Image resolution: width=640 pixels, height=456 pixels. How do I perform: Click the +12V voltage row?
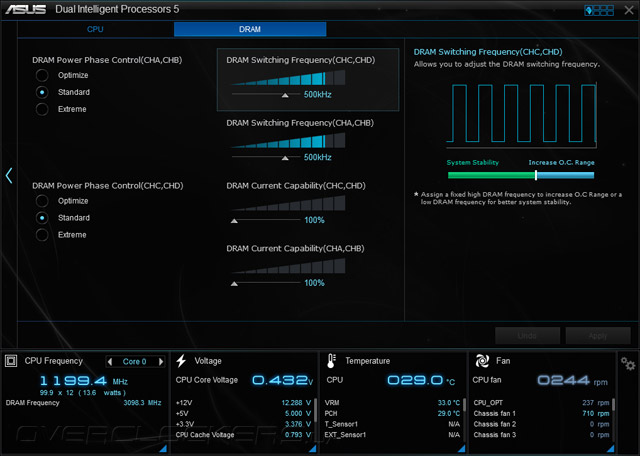click(243, 403)
